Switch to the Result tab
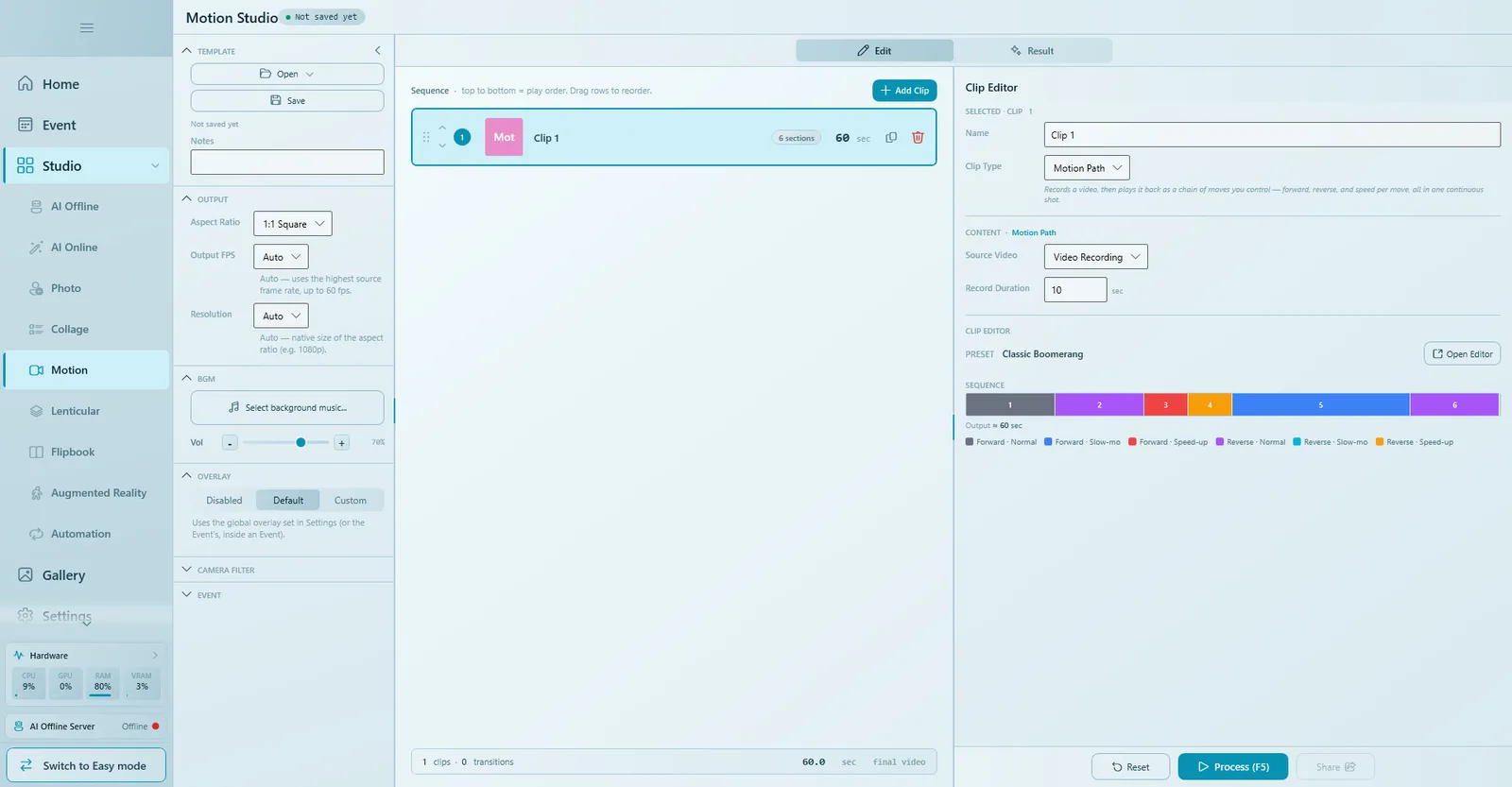 pos(1032,51)
